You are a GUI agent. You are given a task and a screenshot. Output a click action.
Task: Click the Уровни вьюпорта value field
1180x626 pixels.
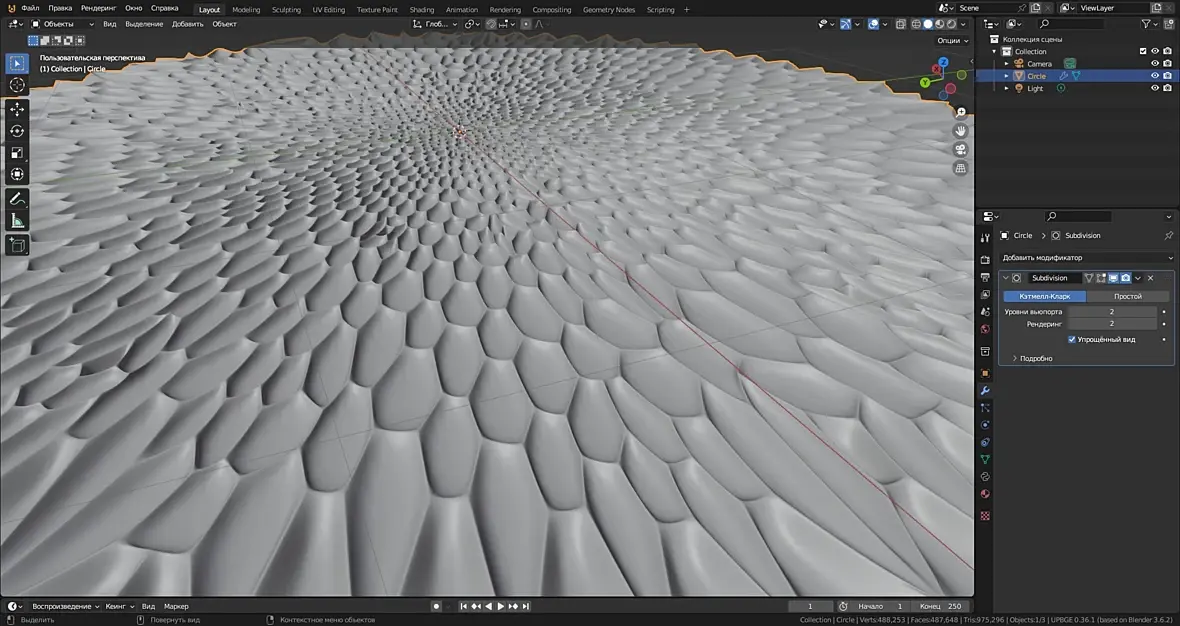[x=1112, y=311]
